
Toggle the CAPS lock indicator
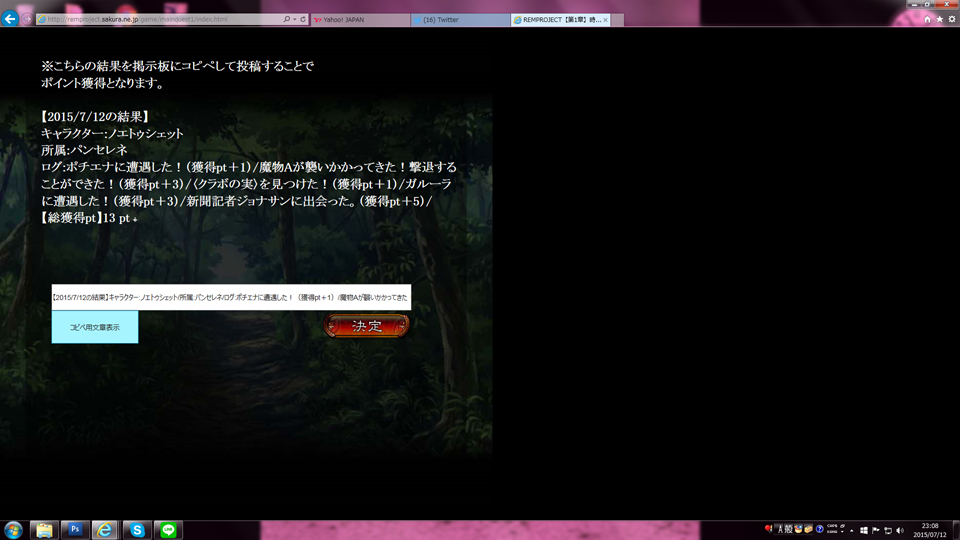pos(832,526)
